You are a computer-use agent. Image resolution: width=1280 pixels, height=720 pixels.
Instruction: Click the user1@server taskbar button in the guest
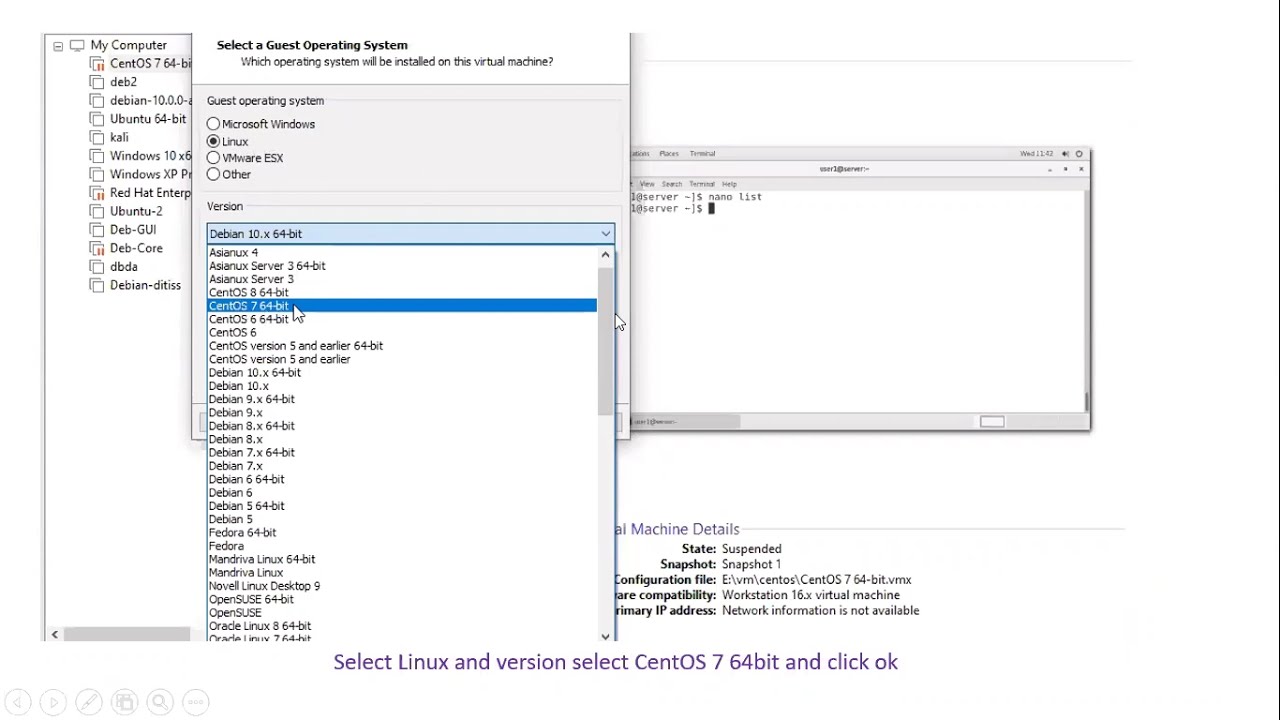tap(685, 422)
